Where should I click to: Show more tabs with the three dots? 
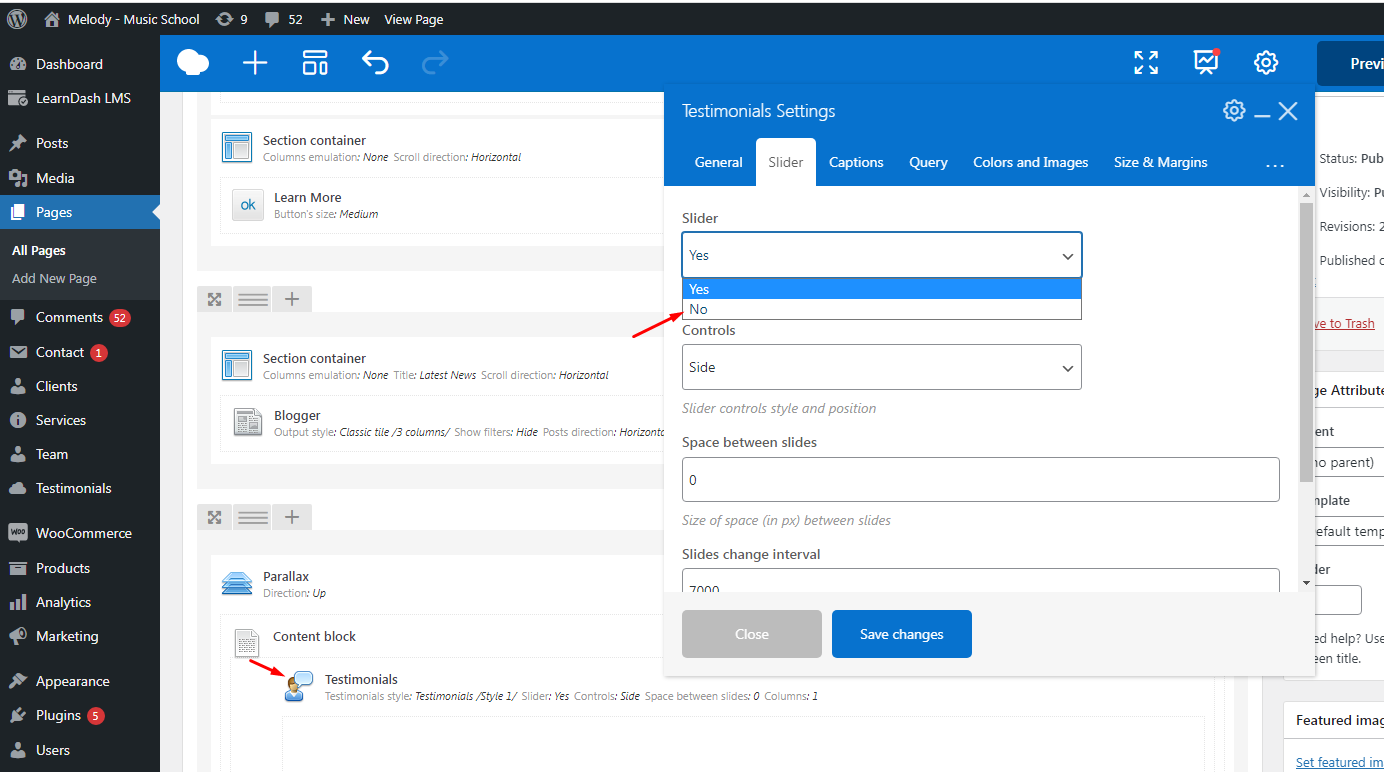1274,163
